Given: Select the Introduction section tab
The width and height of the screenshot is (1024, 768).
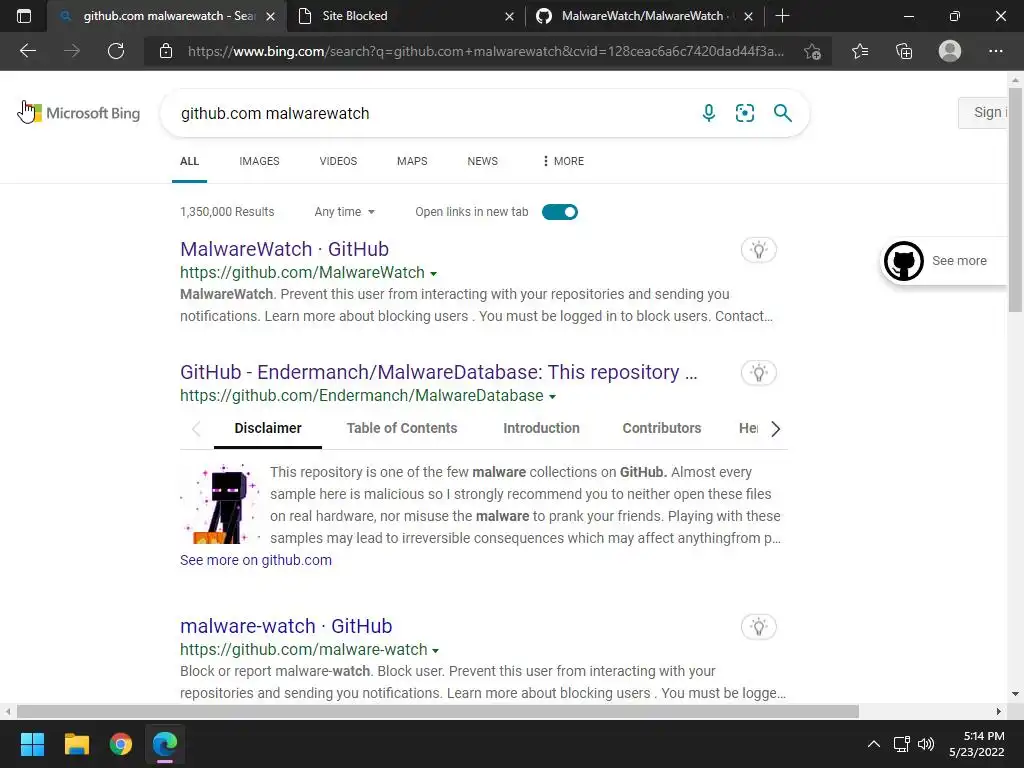Looking at the screenshot, I should (x=541, y=428).
